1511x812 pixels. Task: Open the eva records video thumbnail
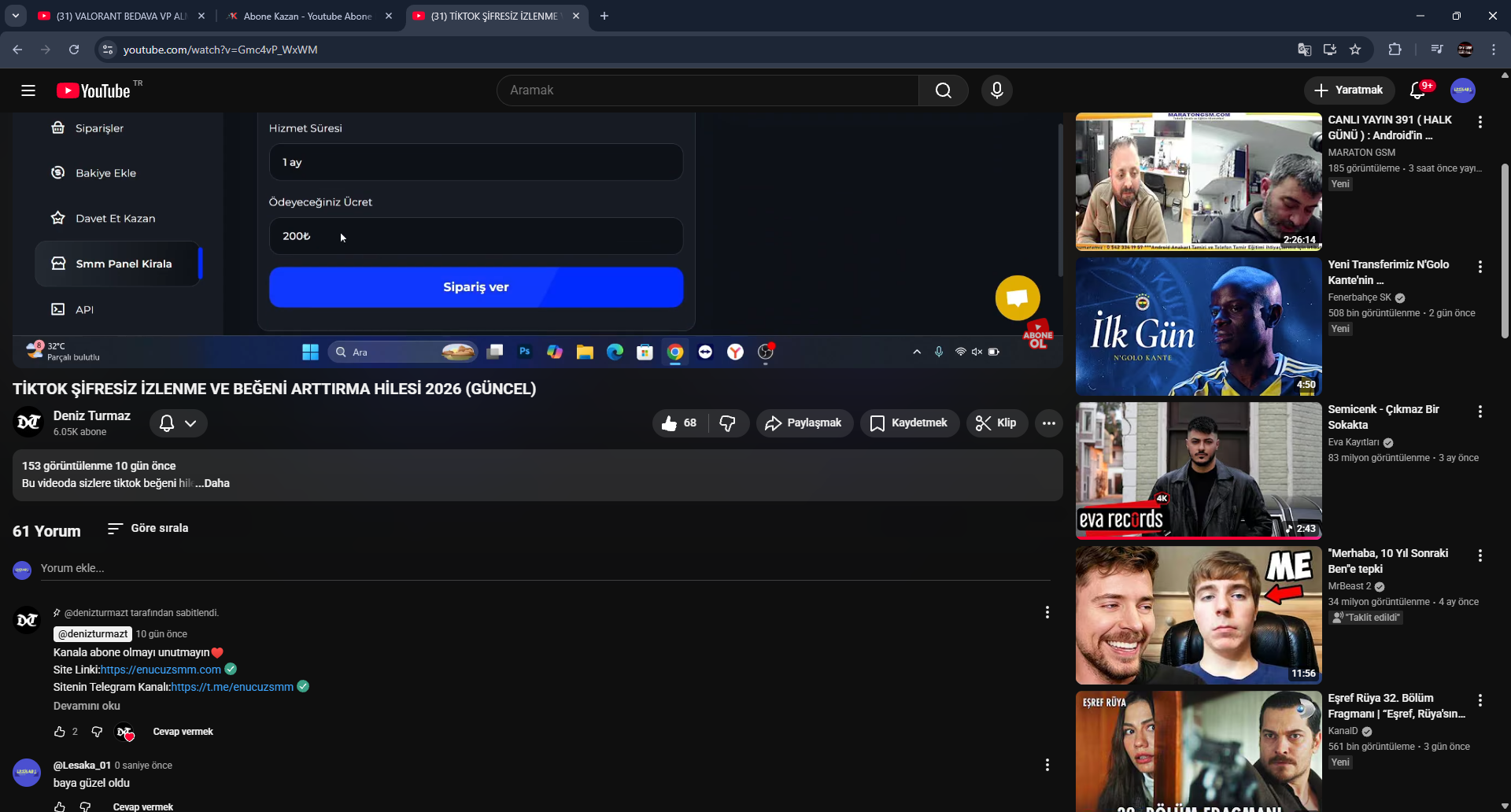[1199, 471]
